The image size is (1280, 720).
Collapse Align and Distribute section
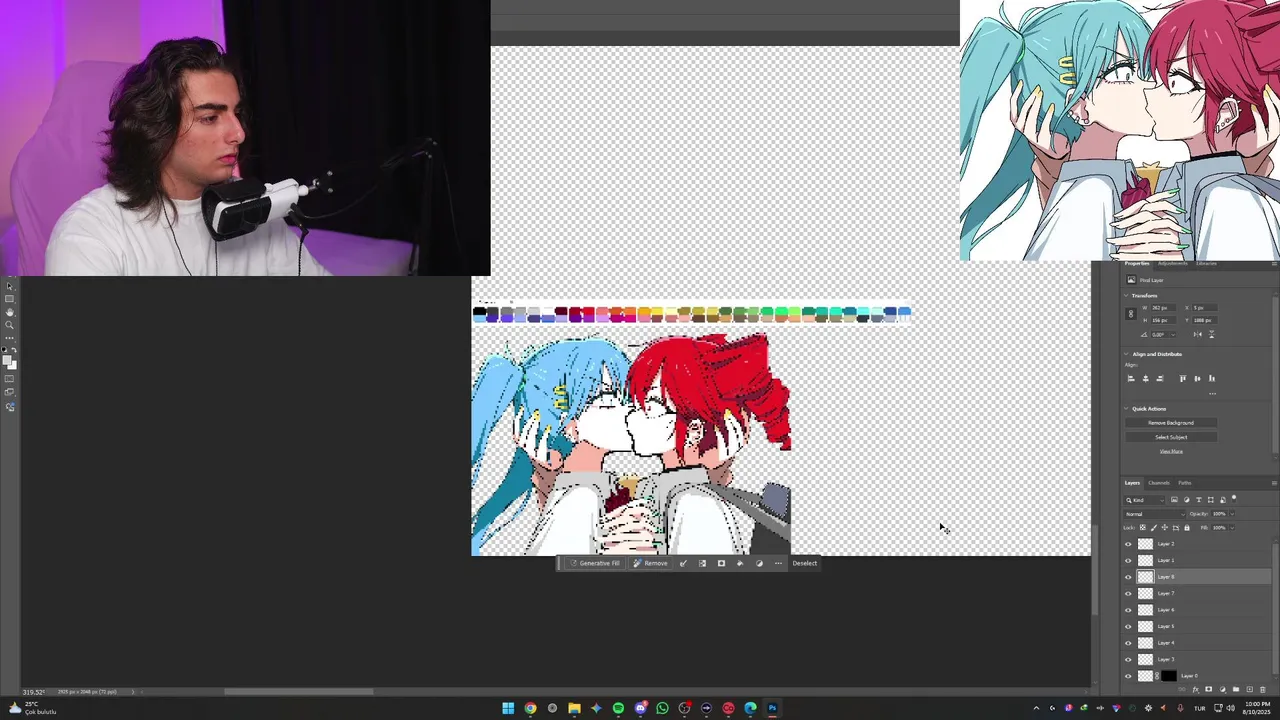pos(1126,354)
